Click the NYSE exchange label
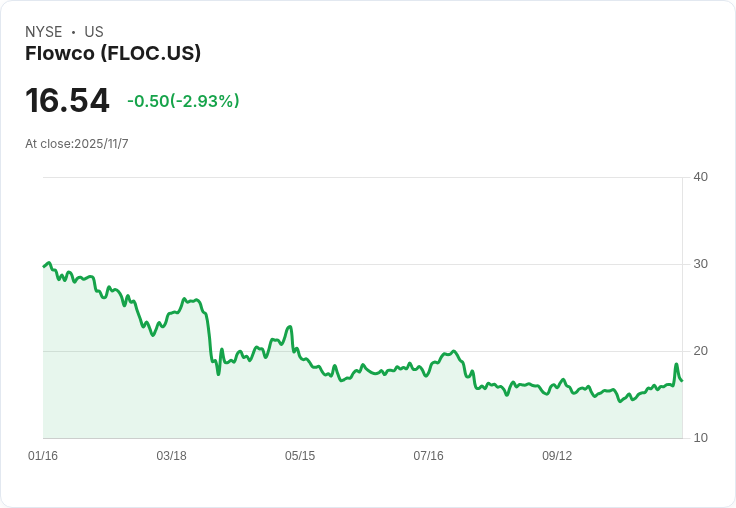736x508 pixels. pyautogui.click(x=44, y=32)
